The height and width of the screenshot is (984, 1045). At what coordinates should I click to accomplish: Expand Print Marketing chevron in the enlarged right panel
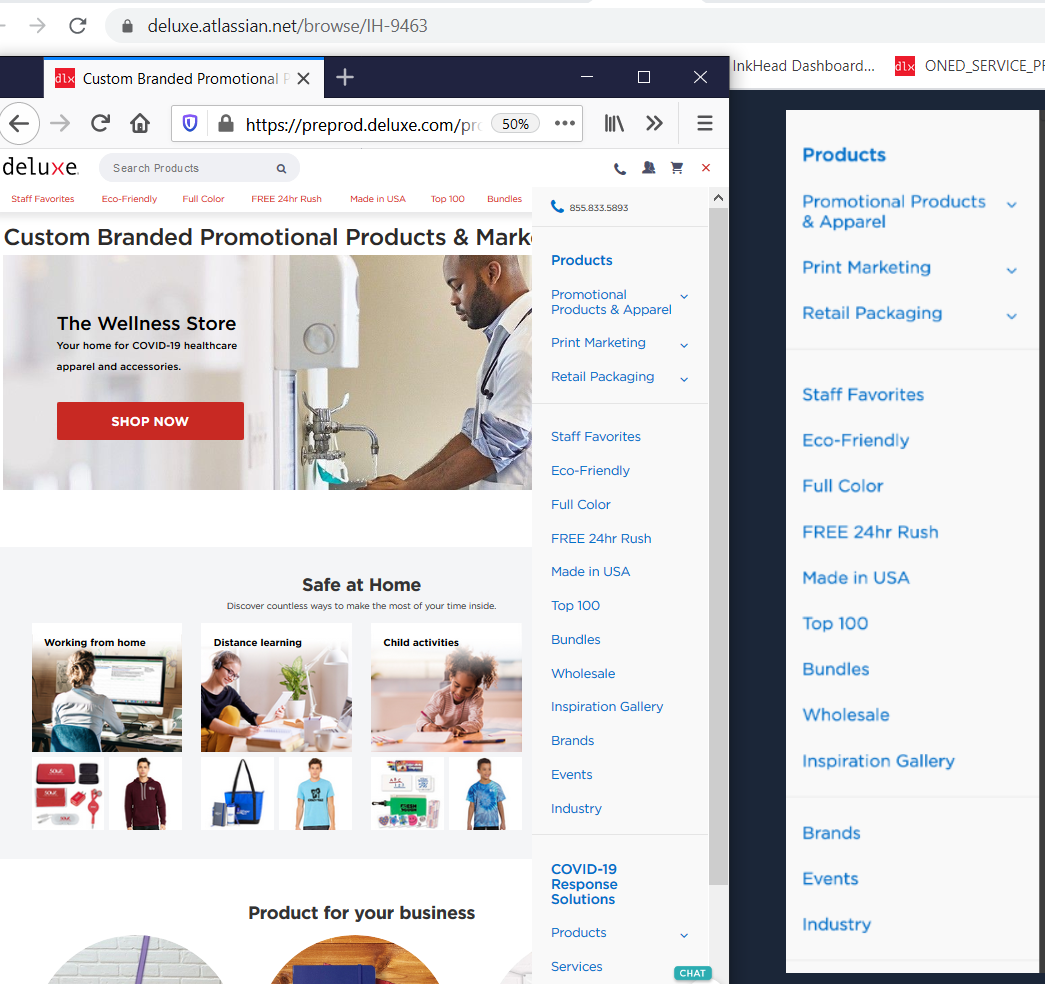[1012, 270]
